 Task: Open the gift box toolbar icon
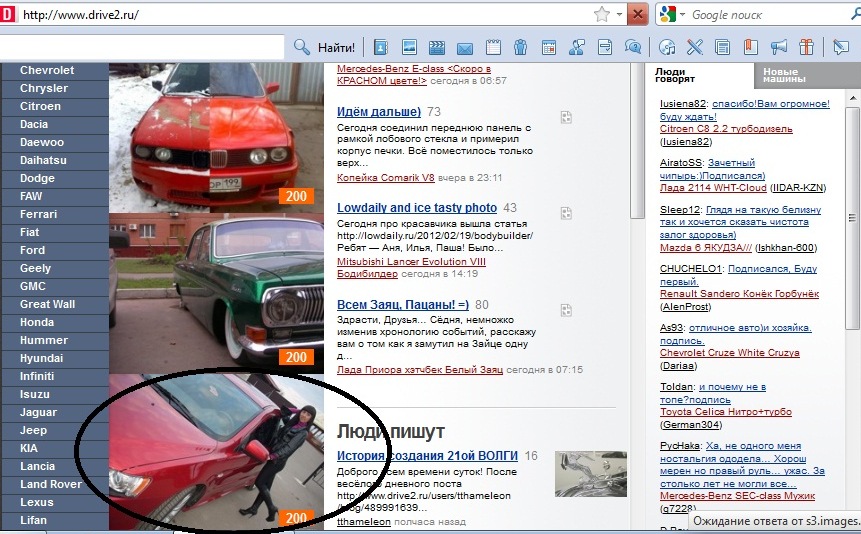point(806,47)
